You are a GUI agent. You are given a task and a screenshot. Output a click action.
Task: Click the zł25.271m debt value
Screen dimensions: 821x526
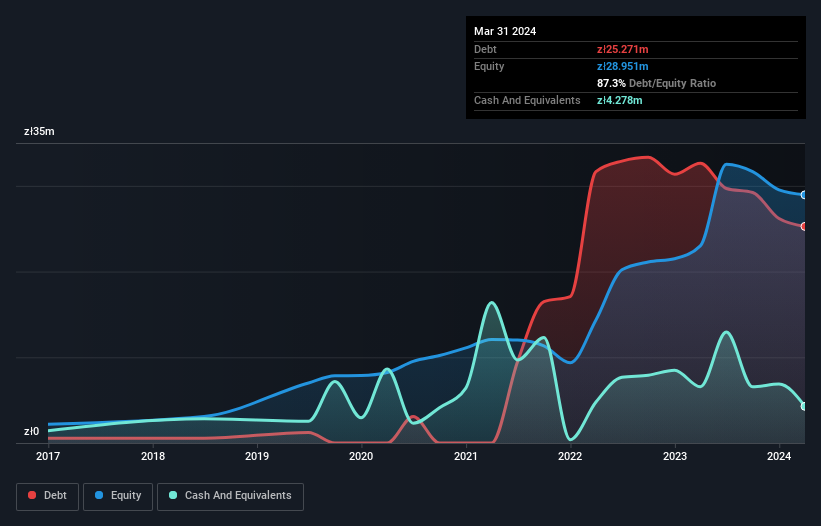coord(623,49)
